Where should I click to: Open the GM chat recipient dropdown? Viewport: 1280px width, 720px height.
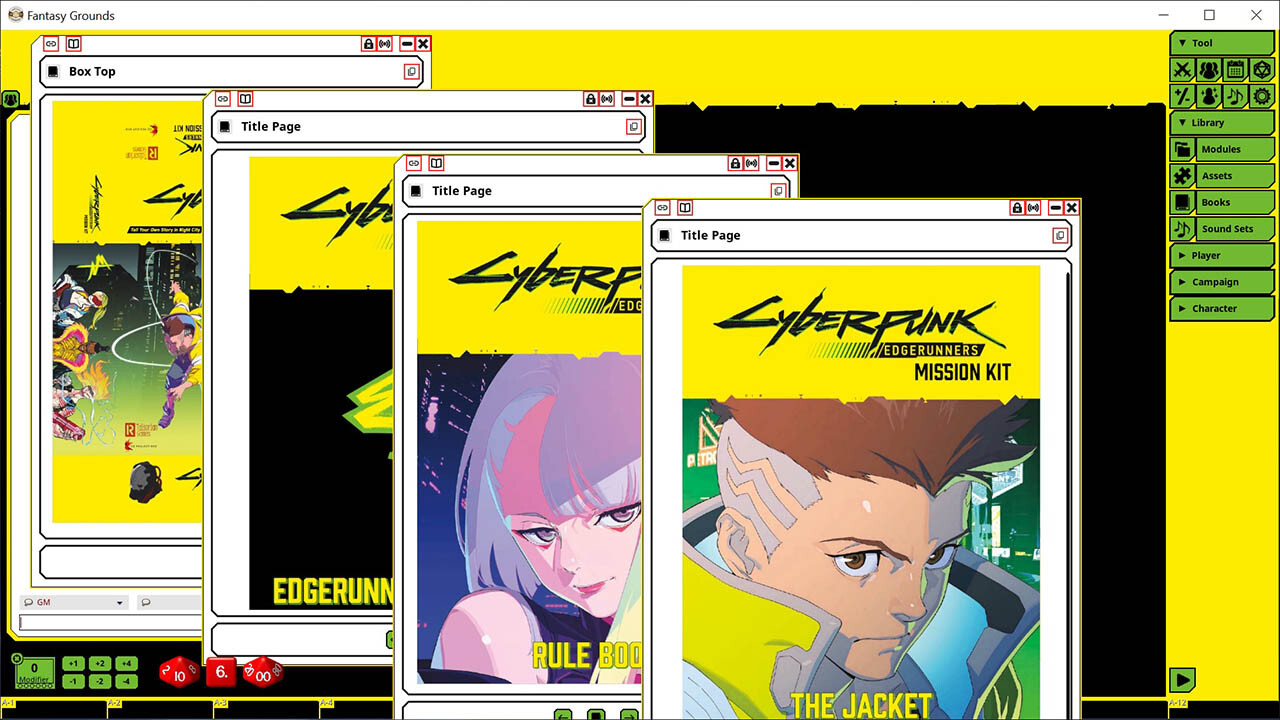tap(118, 602)
